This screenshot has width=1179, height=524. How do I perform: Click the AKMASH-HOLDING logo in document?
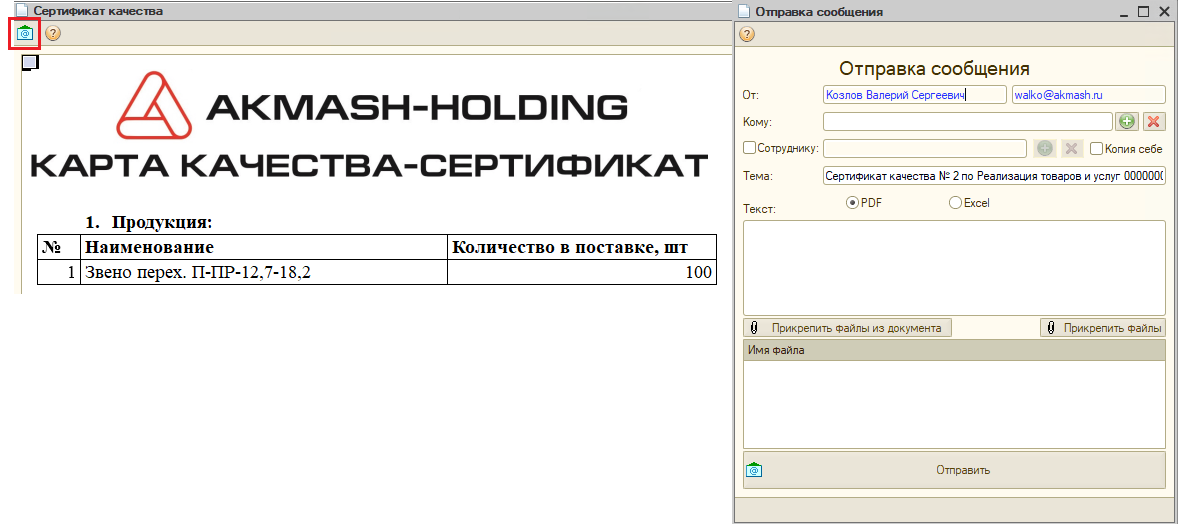[x=371, y=107]
